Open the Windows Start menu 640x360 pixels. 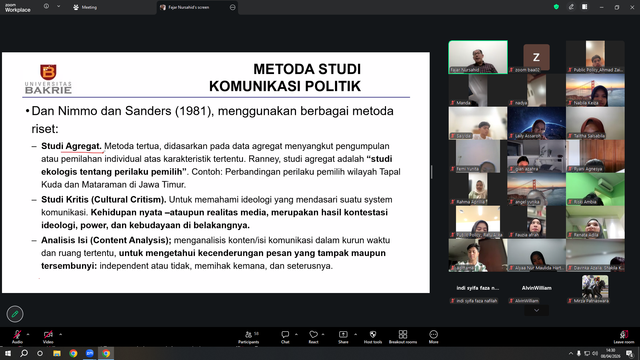(8, 353)
